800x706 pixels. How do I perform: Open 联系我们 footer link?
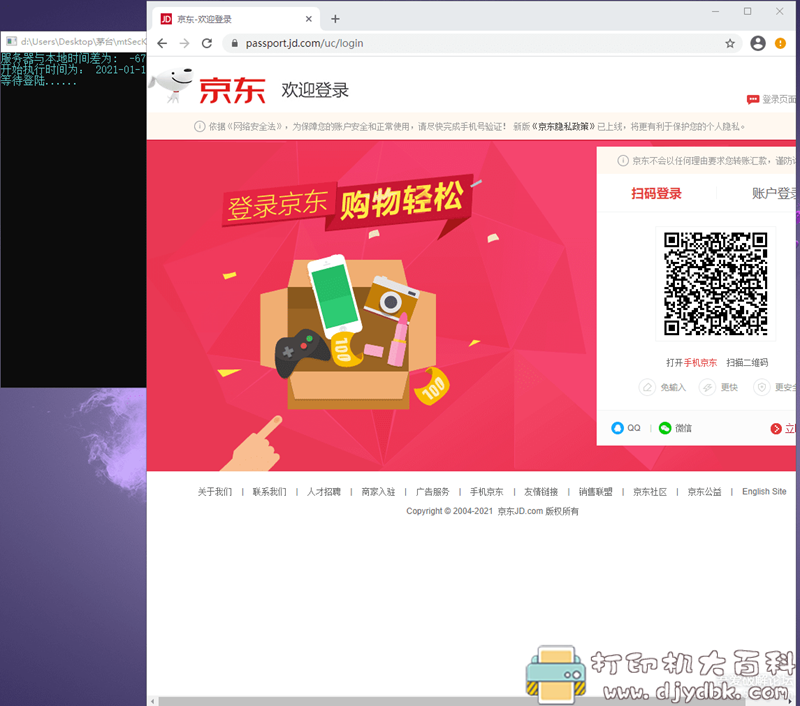point(269,491)
